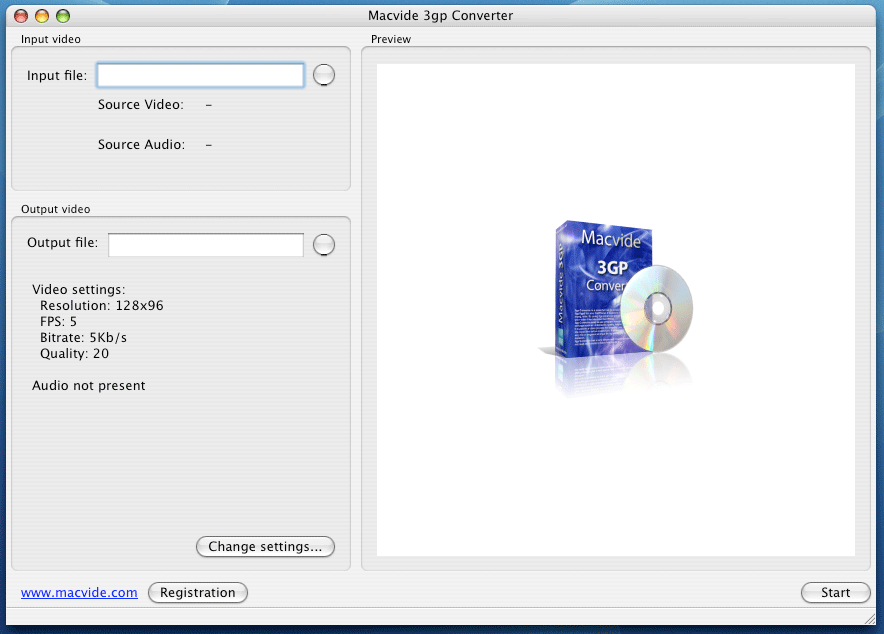Expand settings with Change settings button
Viewport: 884px width, 634px height.
[265, 546]
